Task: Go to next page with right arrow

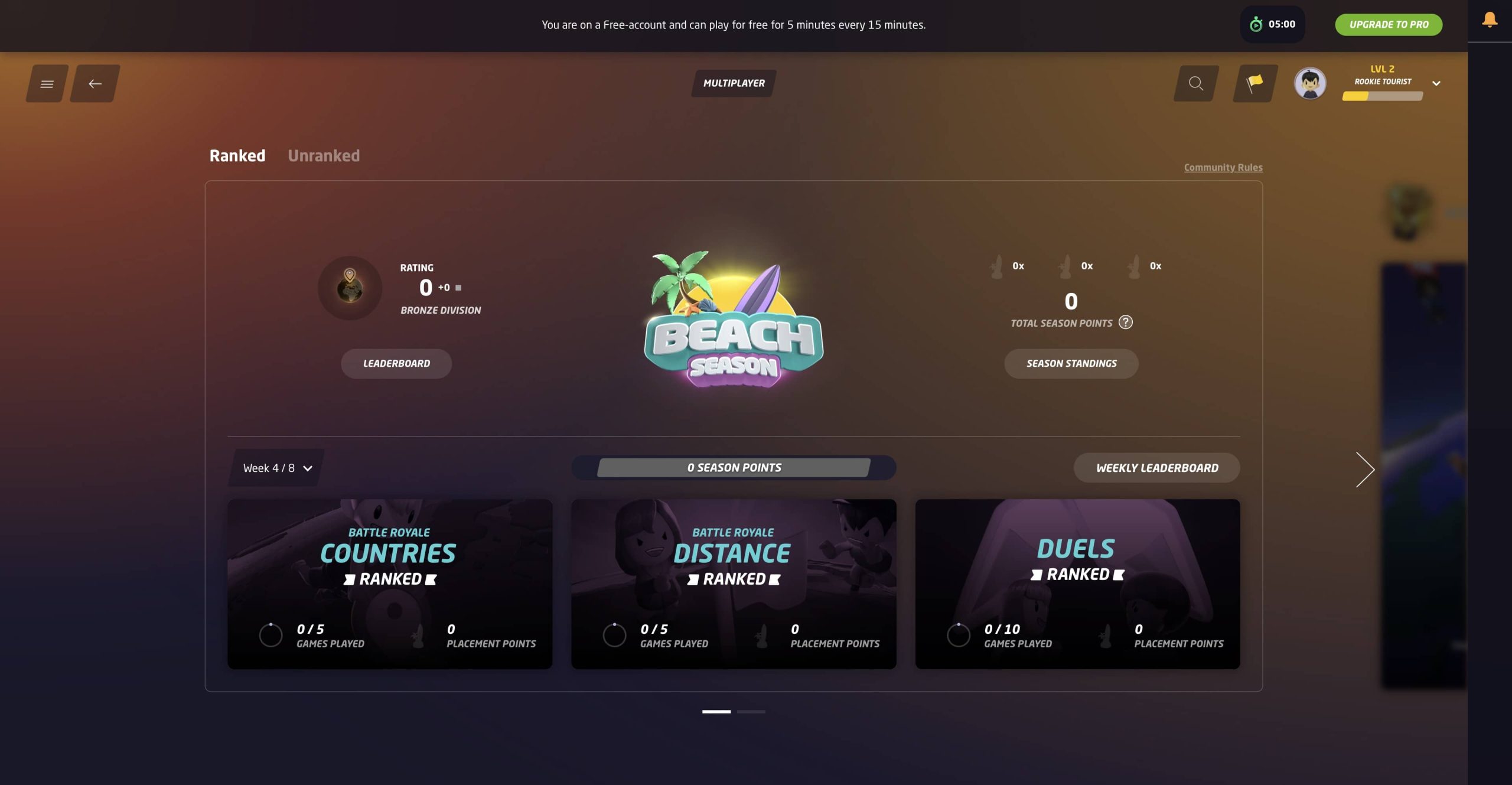Action: click(x=1365, y=470)
